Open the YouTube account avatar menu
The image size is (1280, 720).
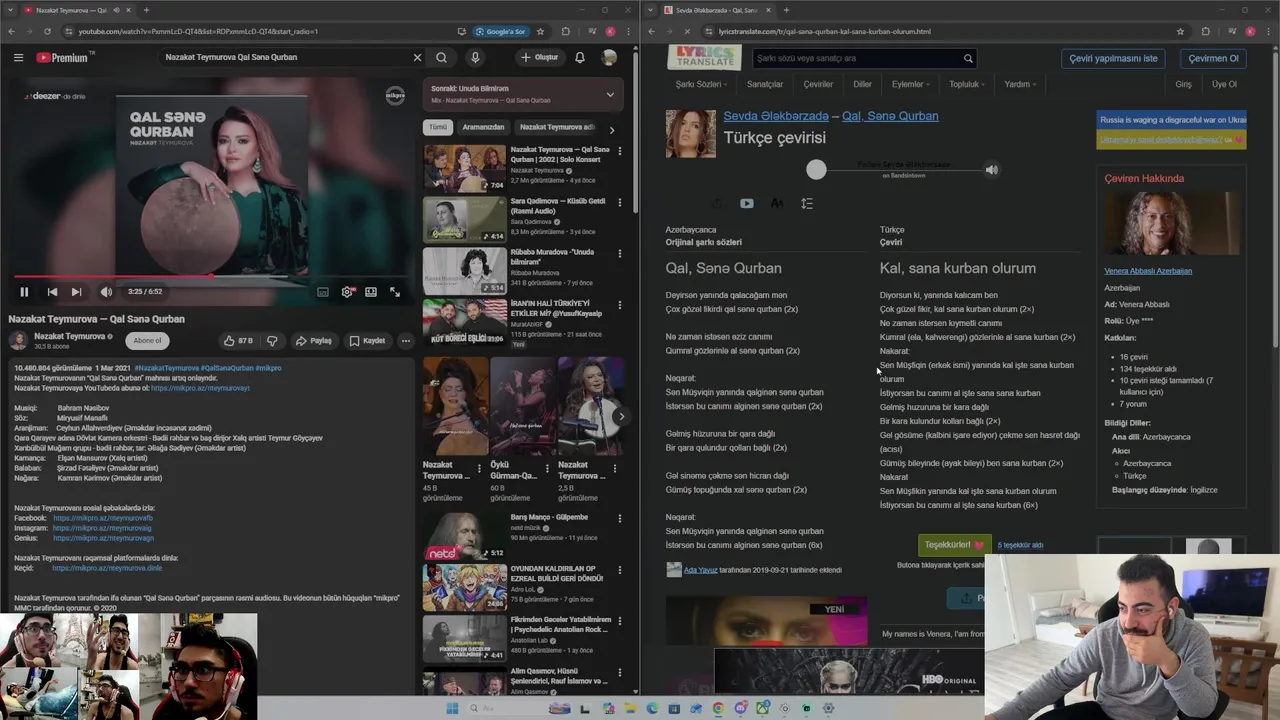(x=609, y=57)
